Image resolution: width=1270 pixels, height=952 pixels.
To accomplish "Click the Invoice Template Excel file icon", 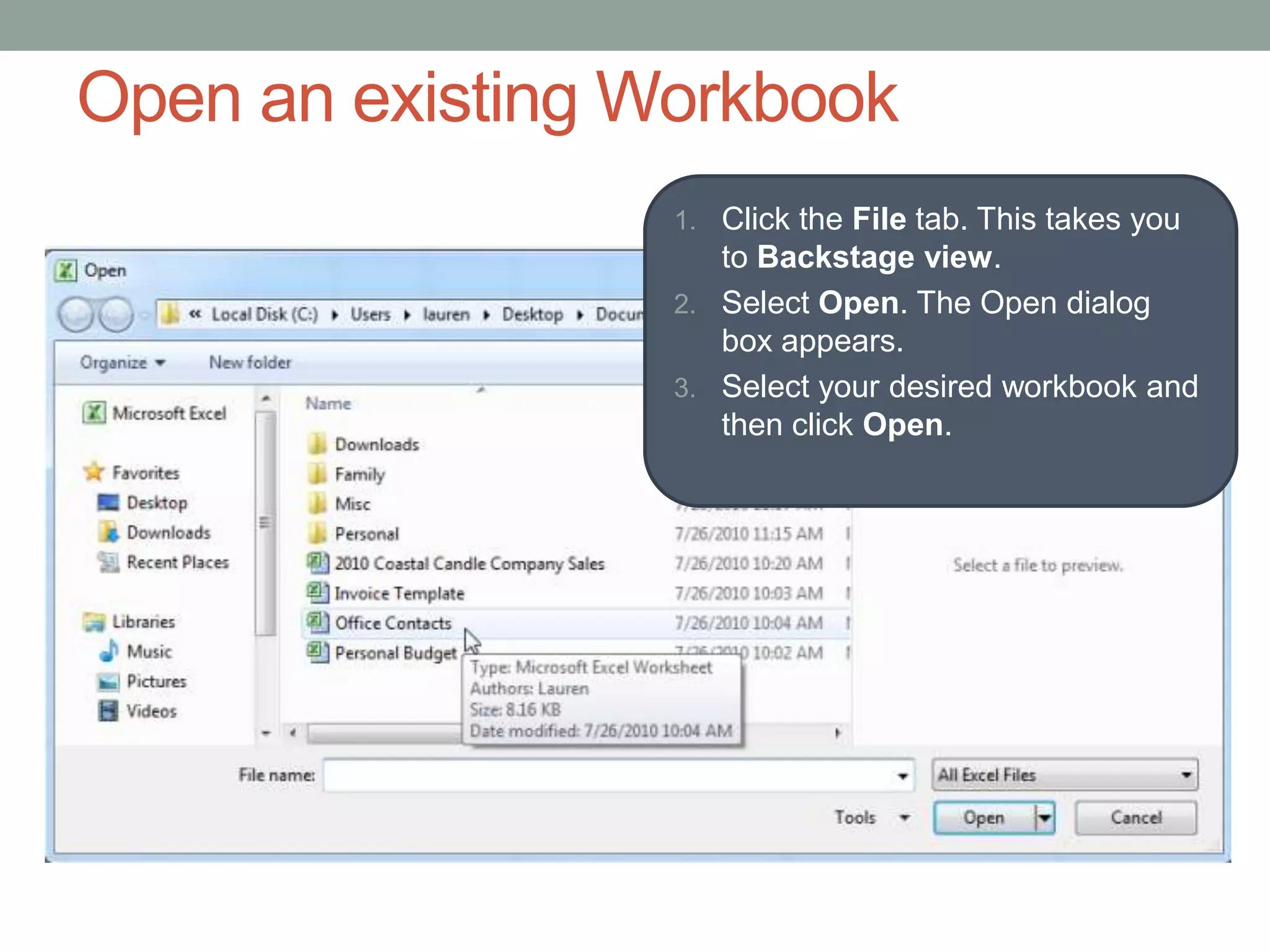I will point(317,593).
